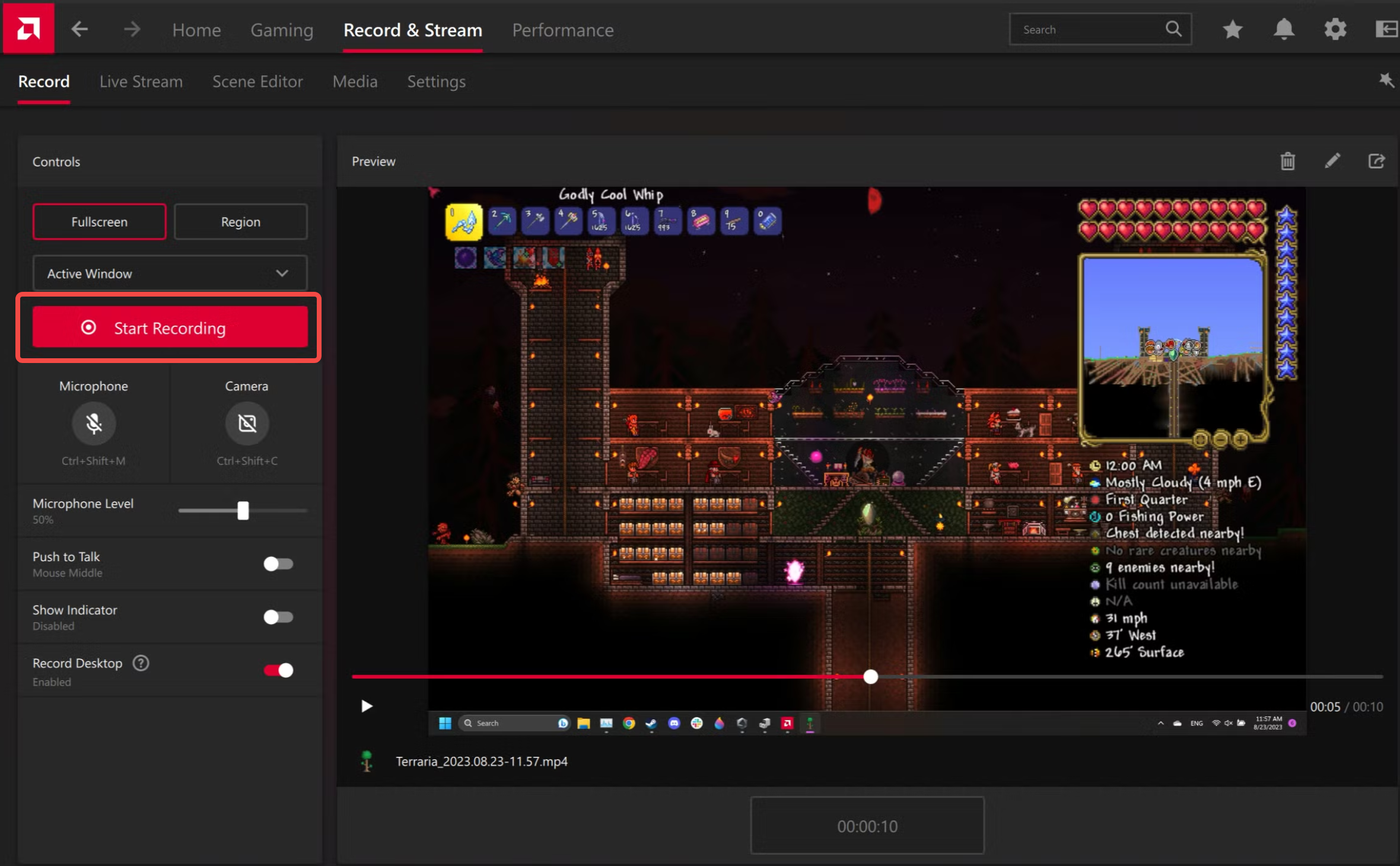Viewport: 1400px width, 866px height.
Task: Turn on Show Indicator
Action: (278, 617)
